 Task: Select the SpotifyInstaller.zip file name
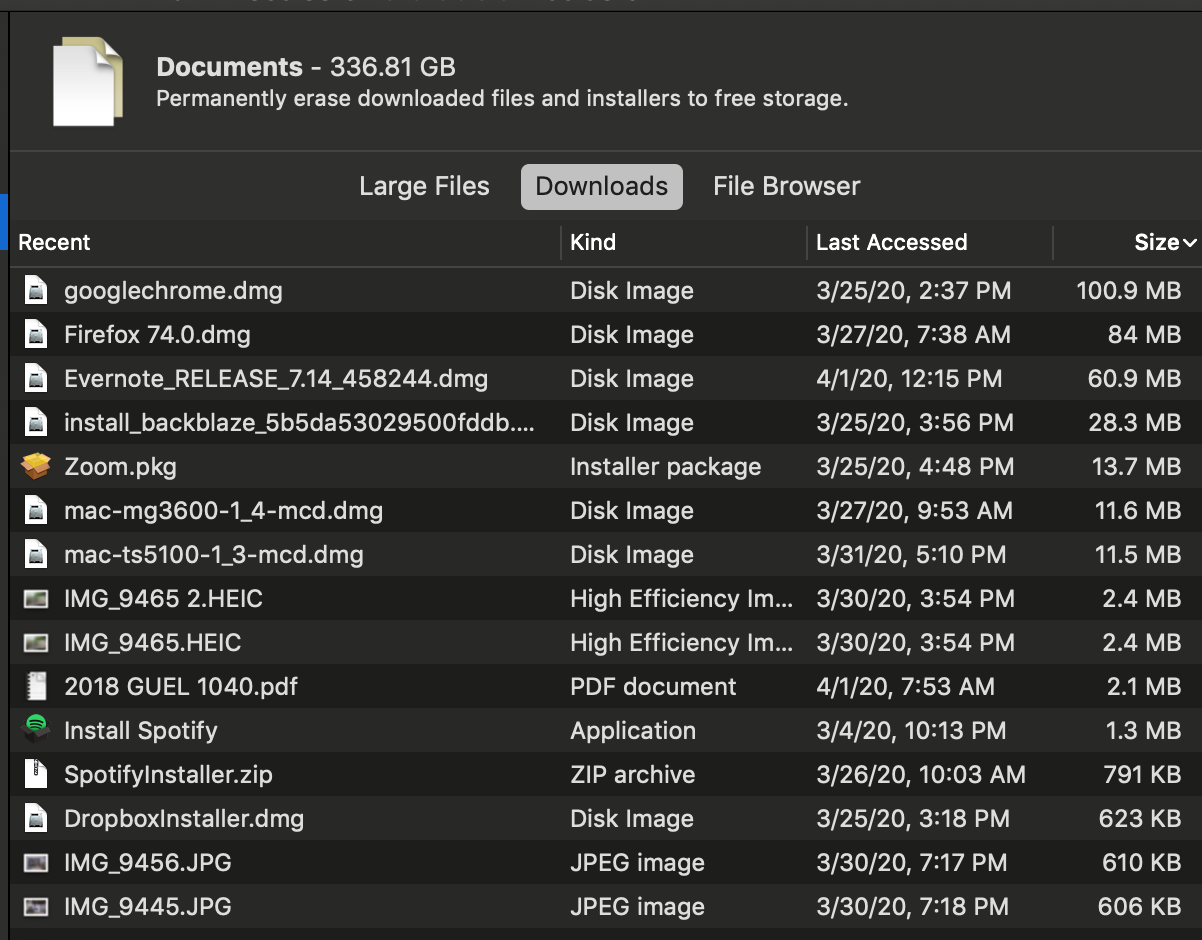(x=168, y=775)
